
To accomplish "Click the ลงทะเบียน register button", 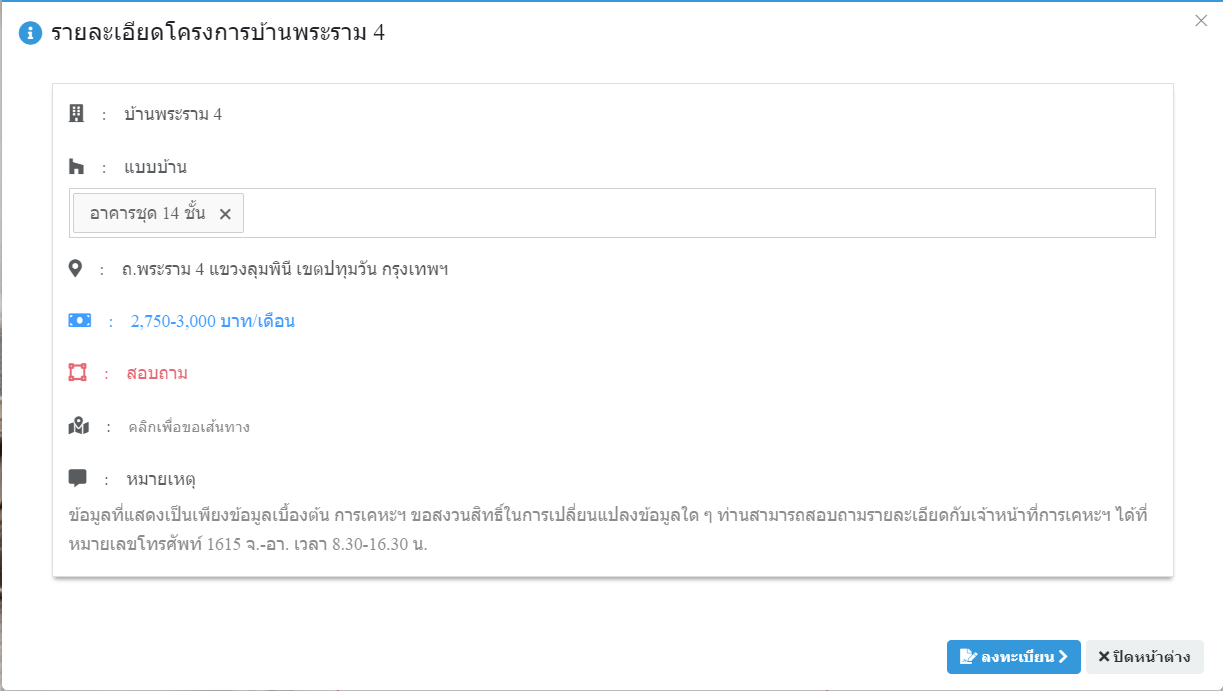I will point(1014,657).
